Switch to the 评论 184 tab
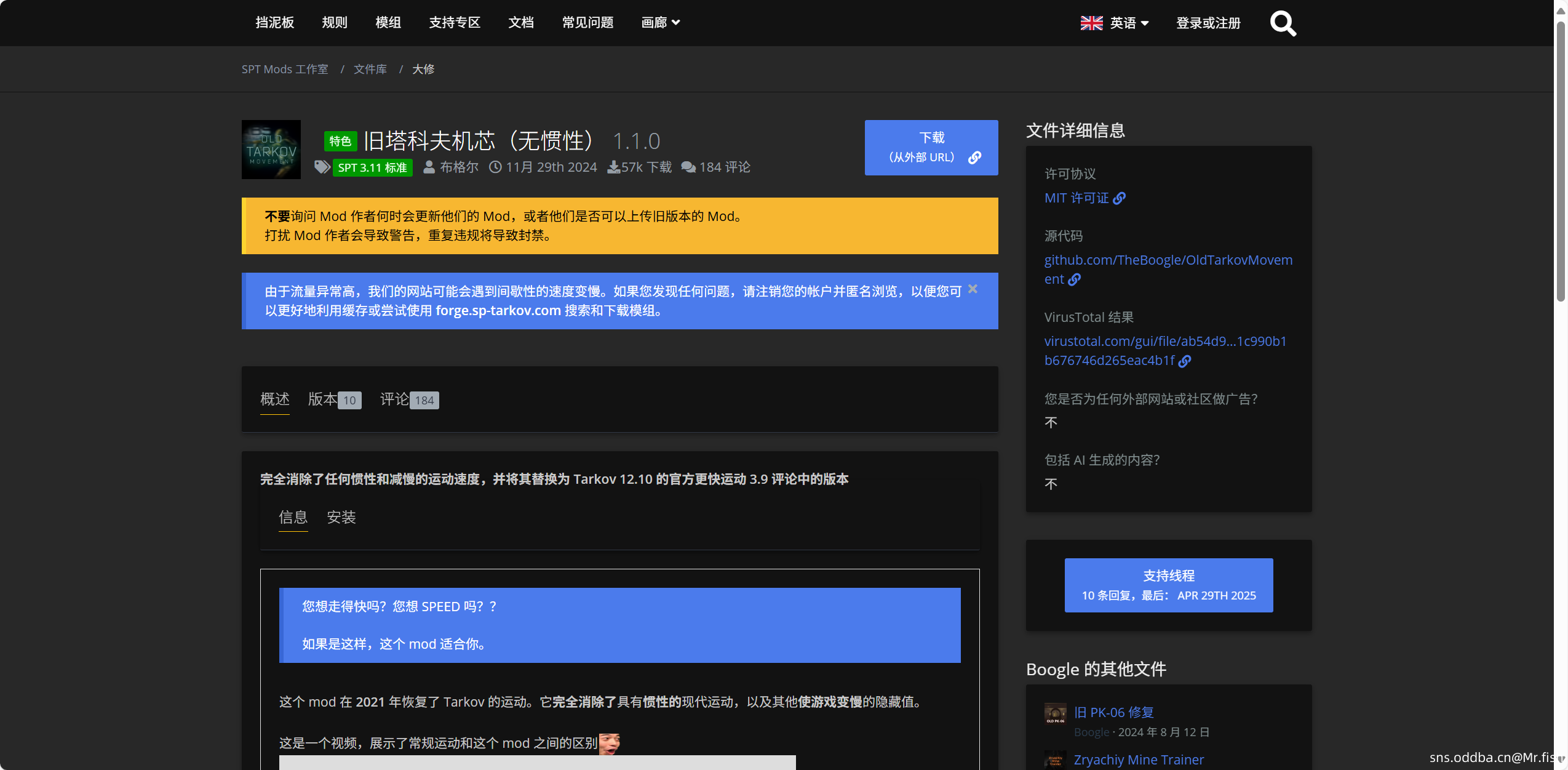1568x770 pixels. click(x=409, y=399)
